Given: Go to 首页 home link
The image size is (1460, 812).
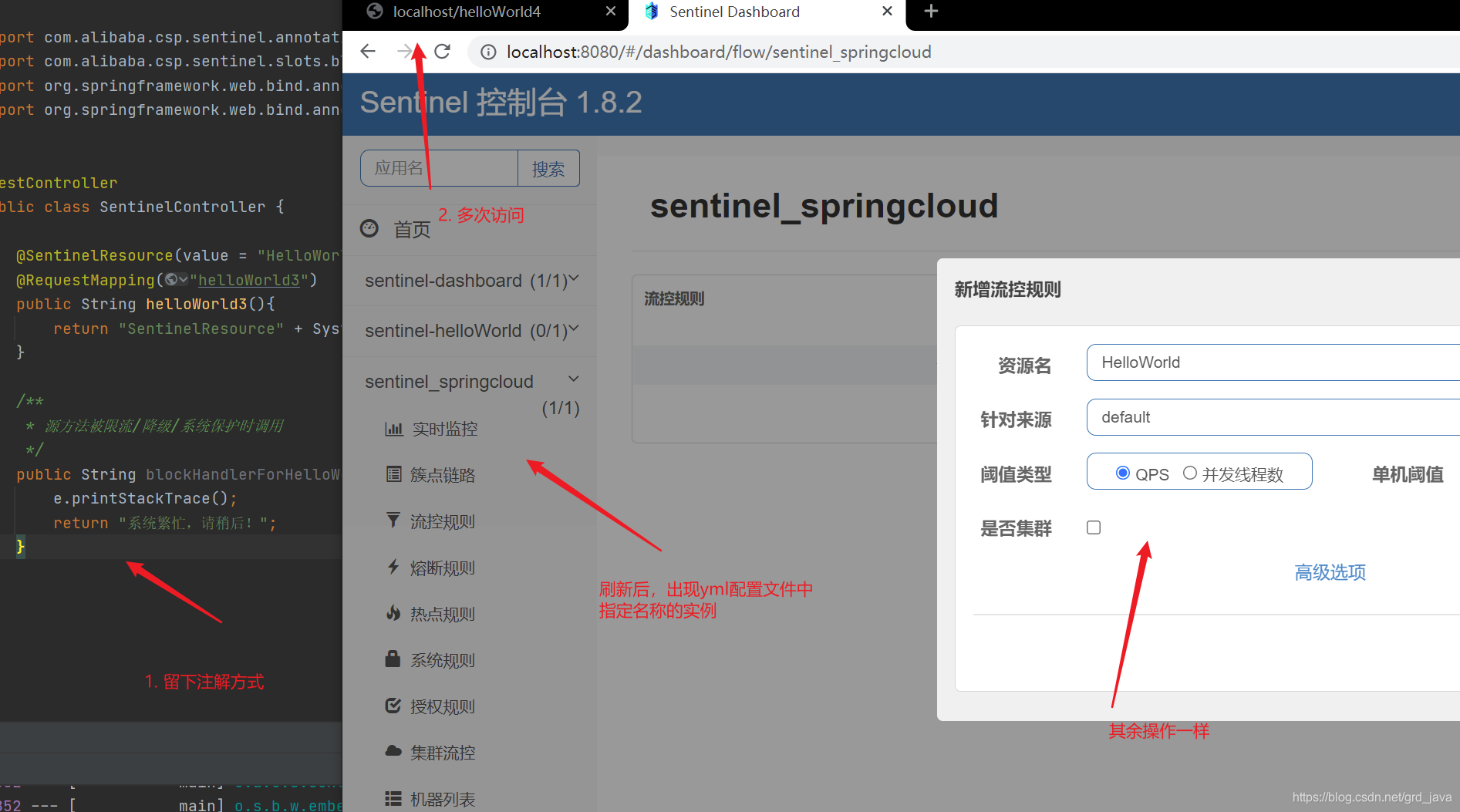Looking at the screenshot, I should [412, 229].
